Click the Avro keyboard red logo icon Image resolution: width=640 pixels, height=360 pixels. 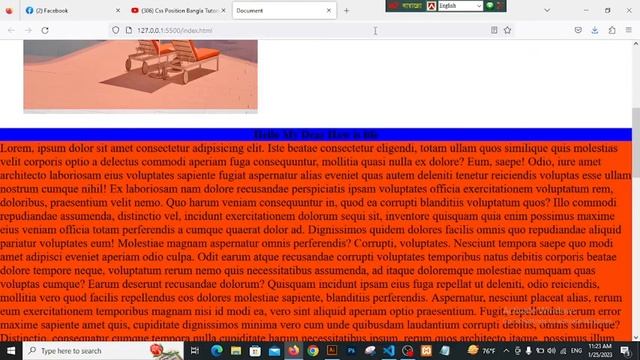pos(431,6)
